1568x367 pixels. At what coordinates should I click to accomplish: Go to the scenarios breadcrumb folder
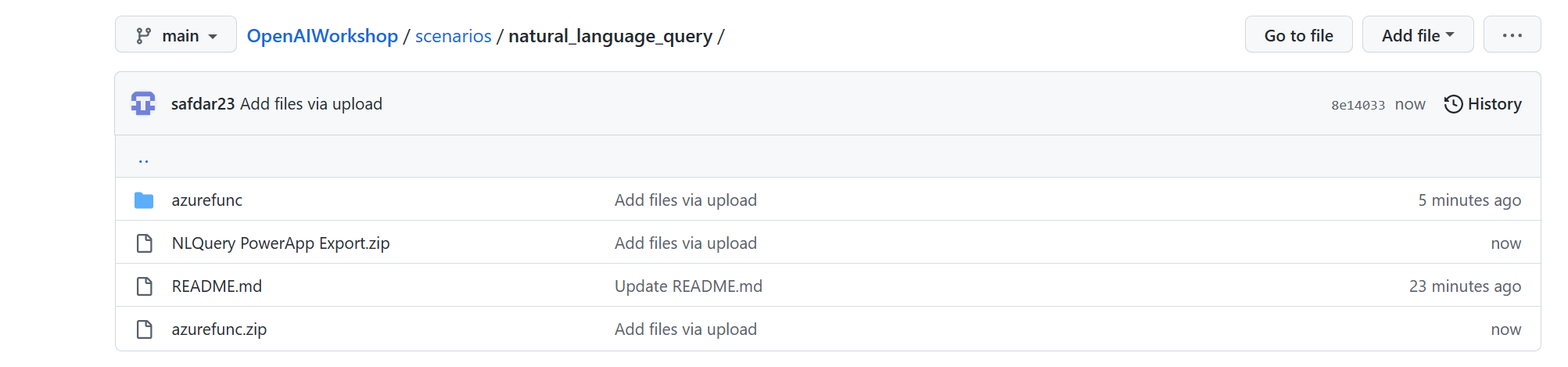[x=454, y=36]
